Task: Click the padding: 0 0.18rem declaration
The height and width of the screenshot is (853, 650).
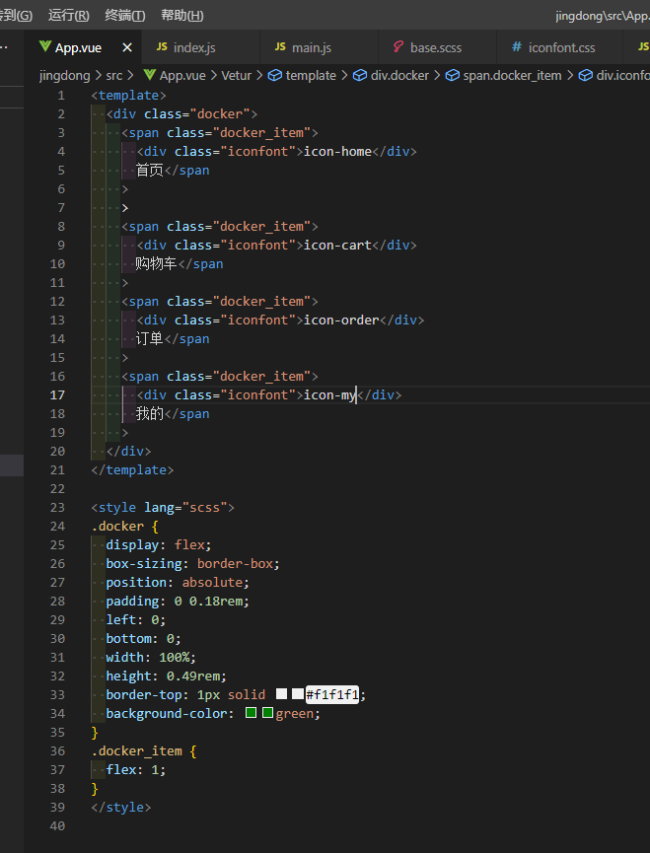Action: point(178,601)
